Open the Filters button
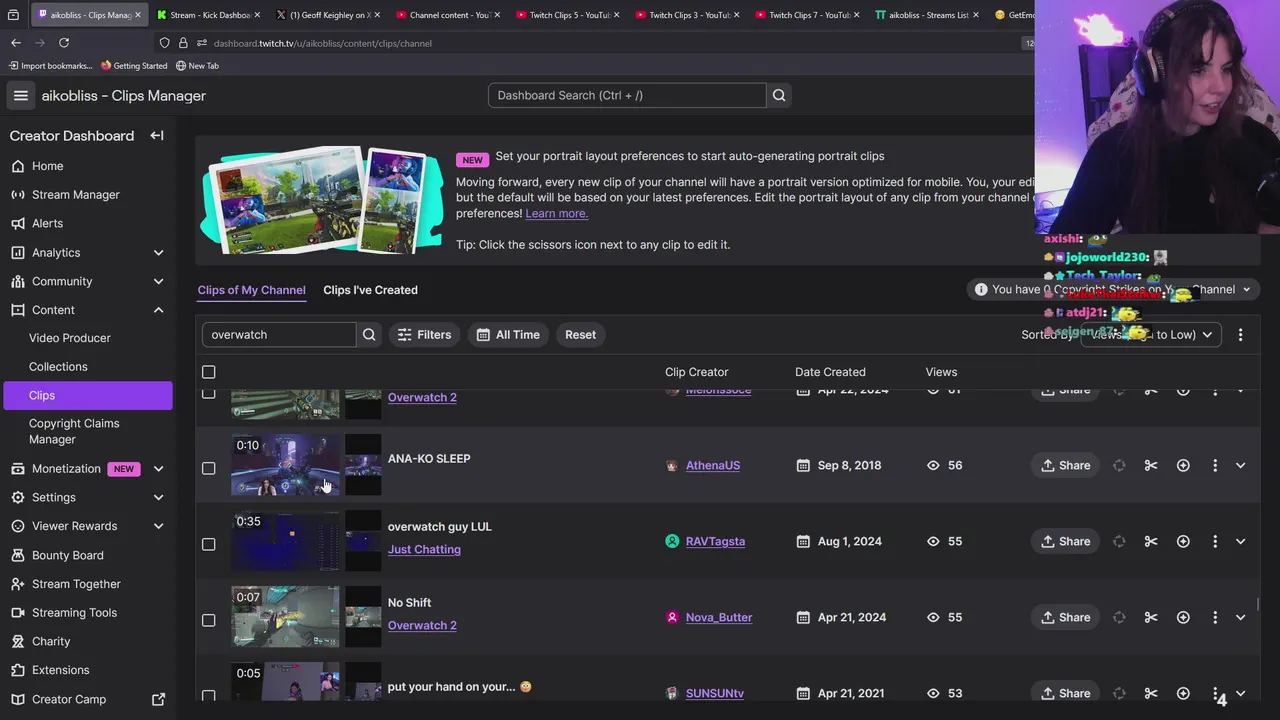This screenshot has height=720, width=1280. coord(424,335)
